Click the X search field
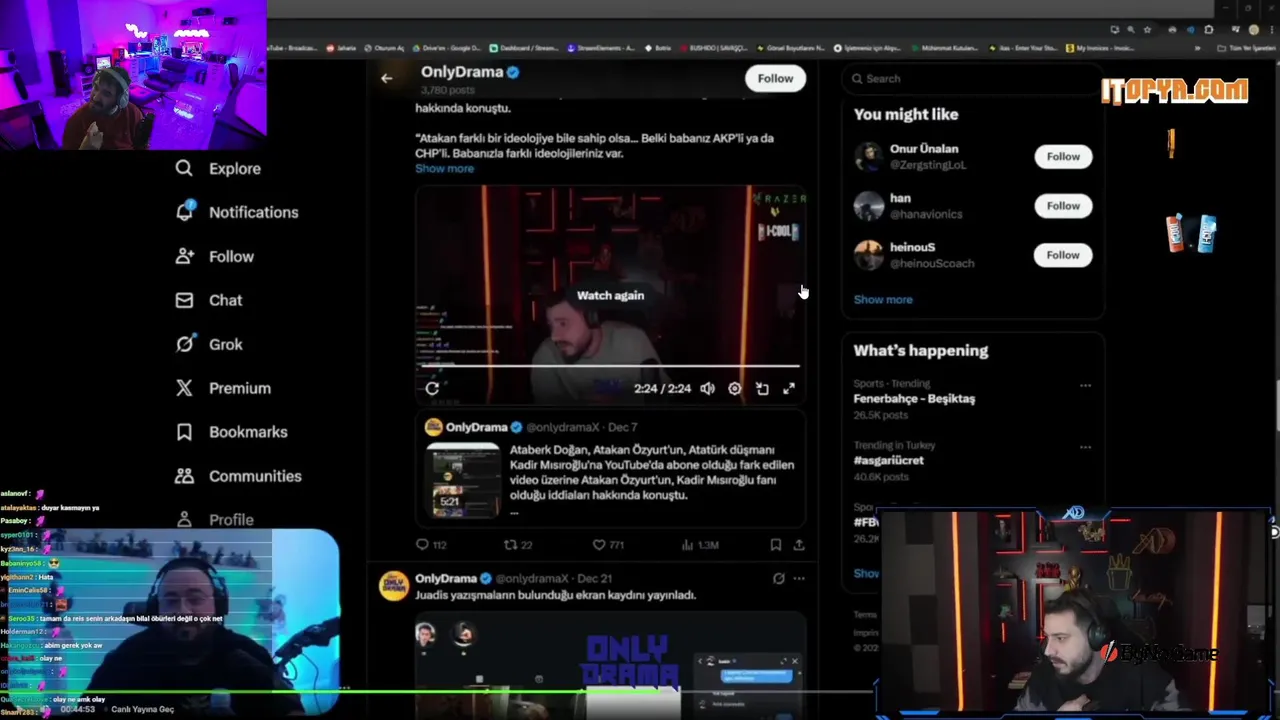1280x720 pixels. pyautogui.click(x=972, y=78)
